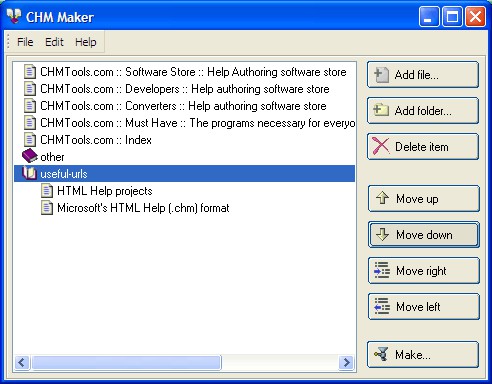This screenshot has width=492, height=384.
Task: Open the File menu
Action: tap(25, 42)
